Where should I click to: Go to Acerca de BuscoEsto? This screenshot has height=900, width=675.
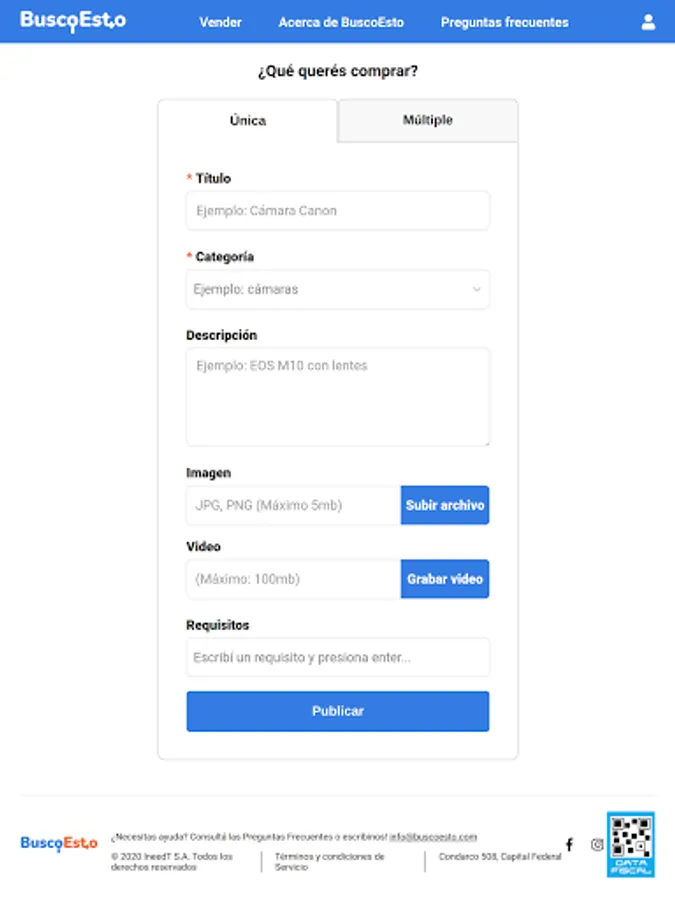click(x=341, y=22)
